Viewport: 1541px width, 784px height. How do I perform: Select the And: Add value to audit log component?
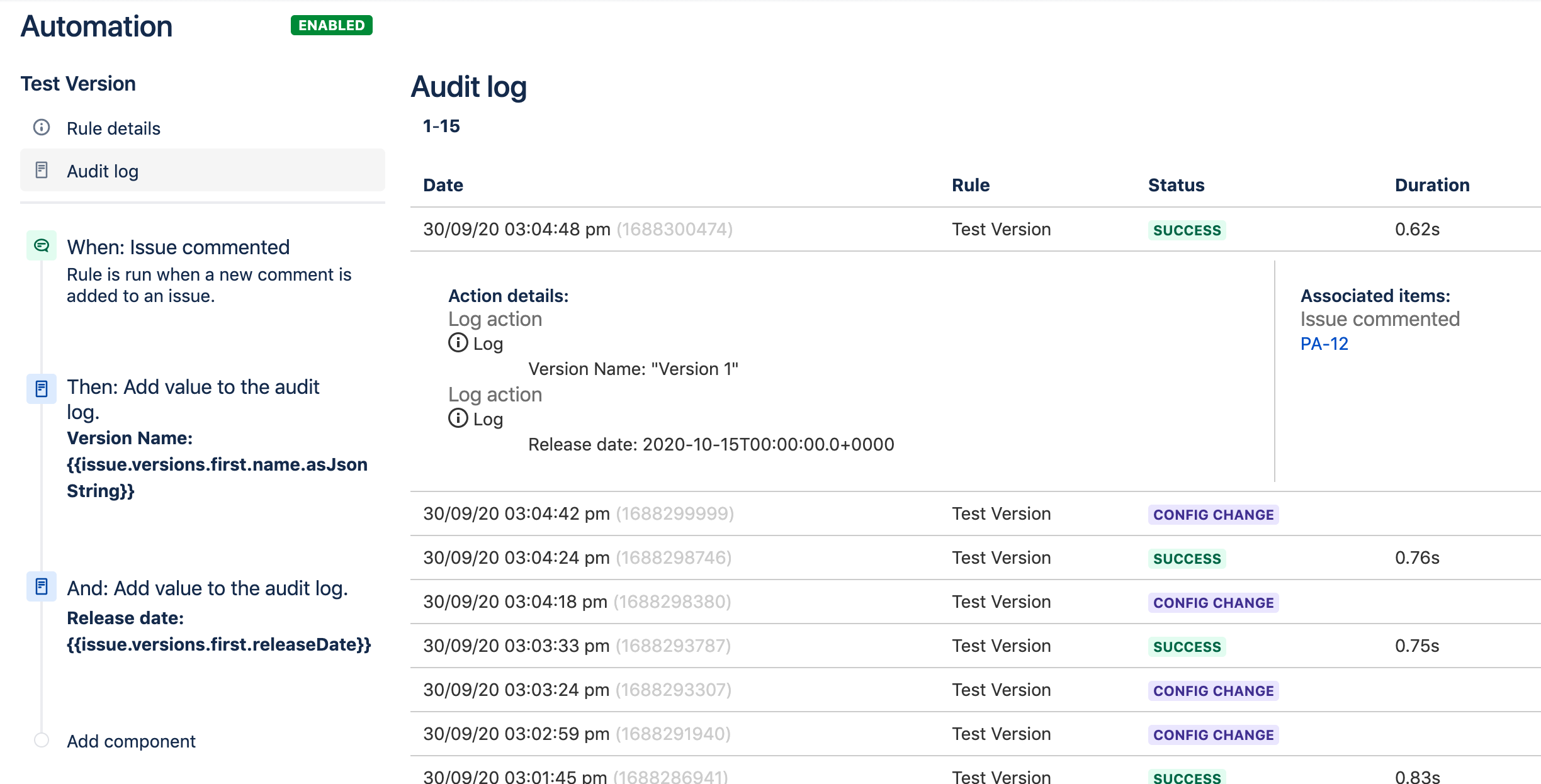(207, 588)
